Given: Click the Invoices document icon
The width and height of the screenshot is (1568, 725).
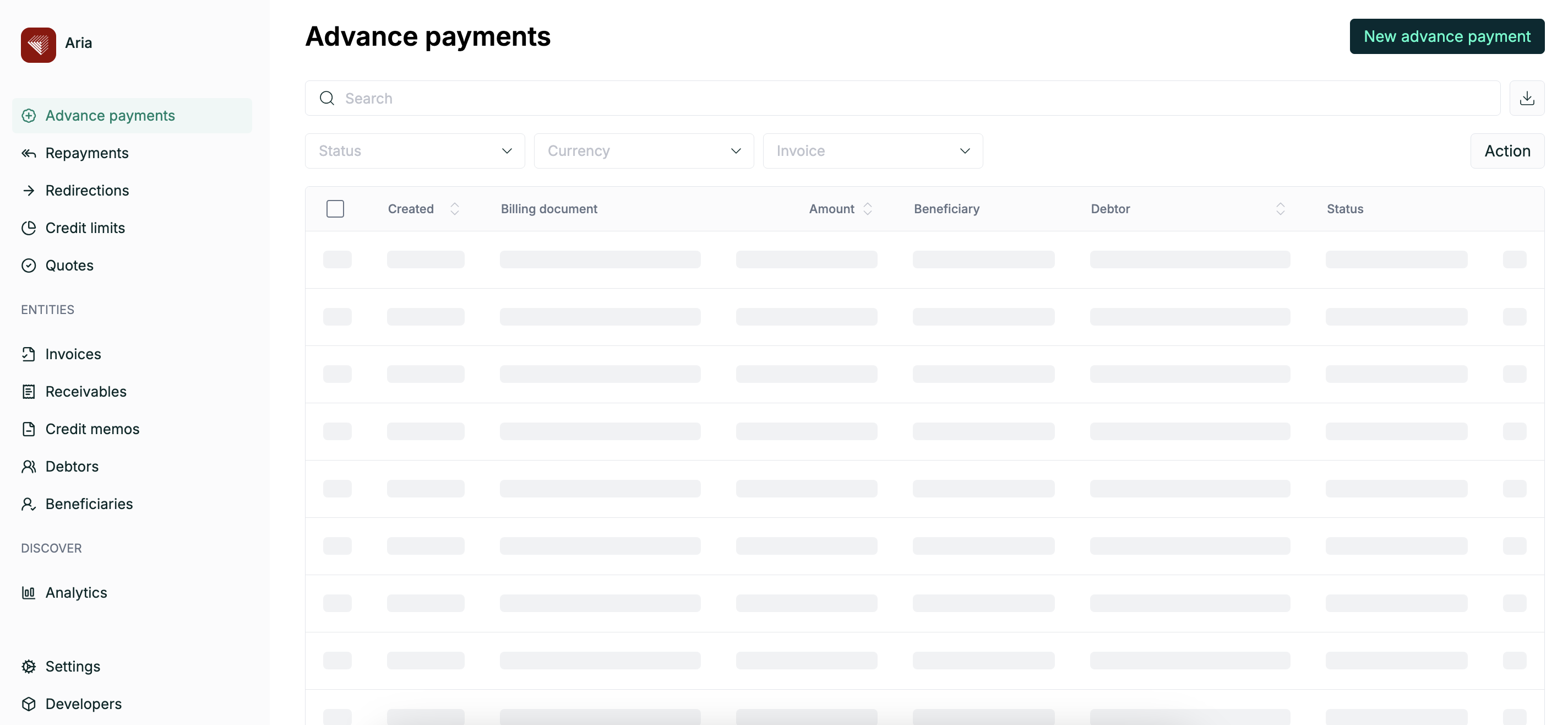Looking at the screenshot, I should click(29, 354).
